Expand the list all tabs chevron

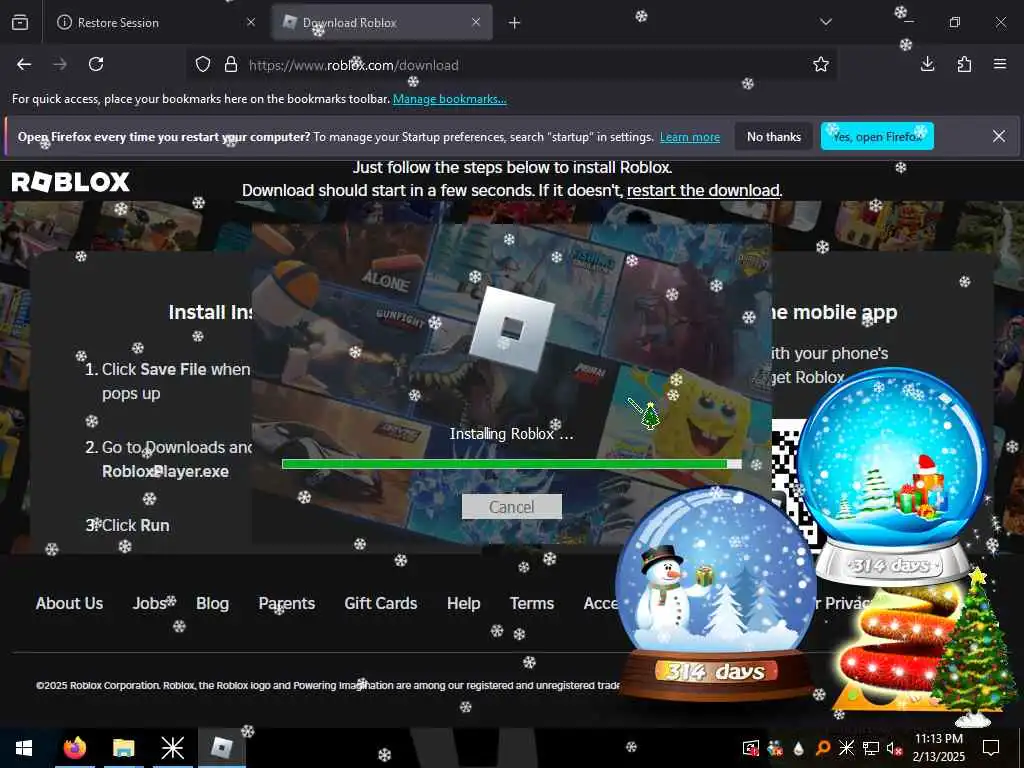click(x=826, y=22)
